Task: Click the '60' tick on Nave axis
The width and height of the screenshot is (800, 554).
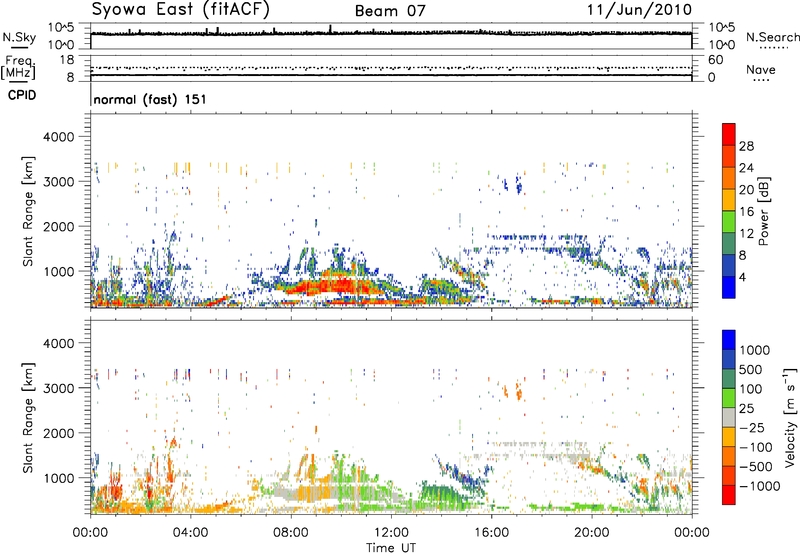Action: pos(715,60)
